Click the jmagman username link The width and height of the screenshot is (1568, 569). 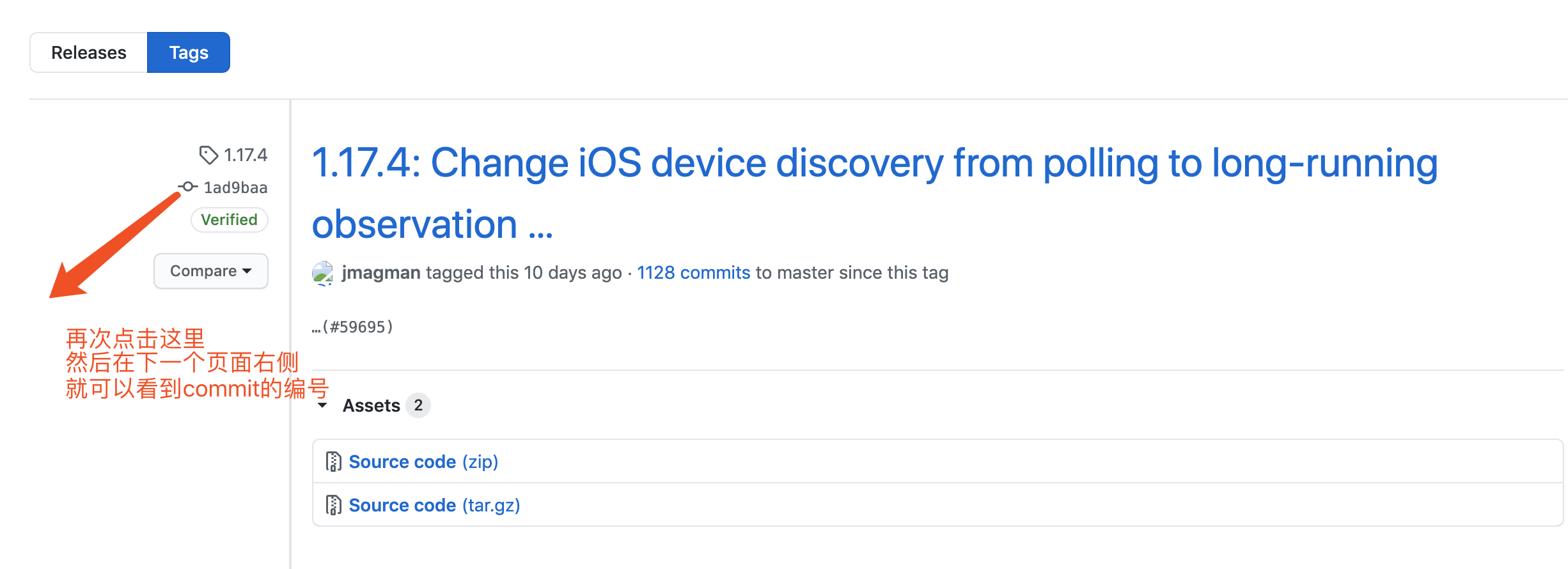[x=381, y=273]
